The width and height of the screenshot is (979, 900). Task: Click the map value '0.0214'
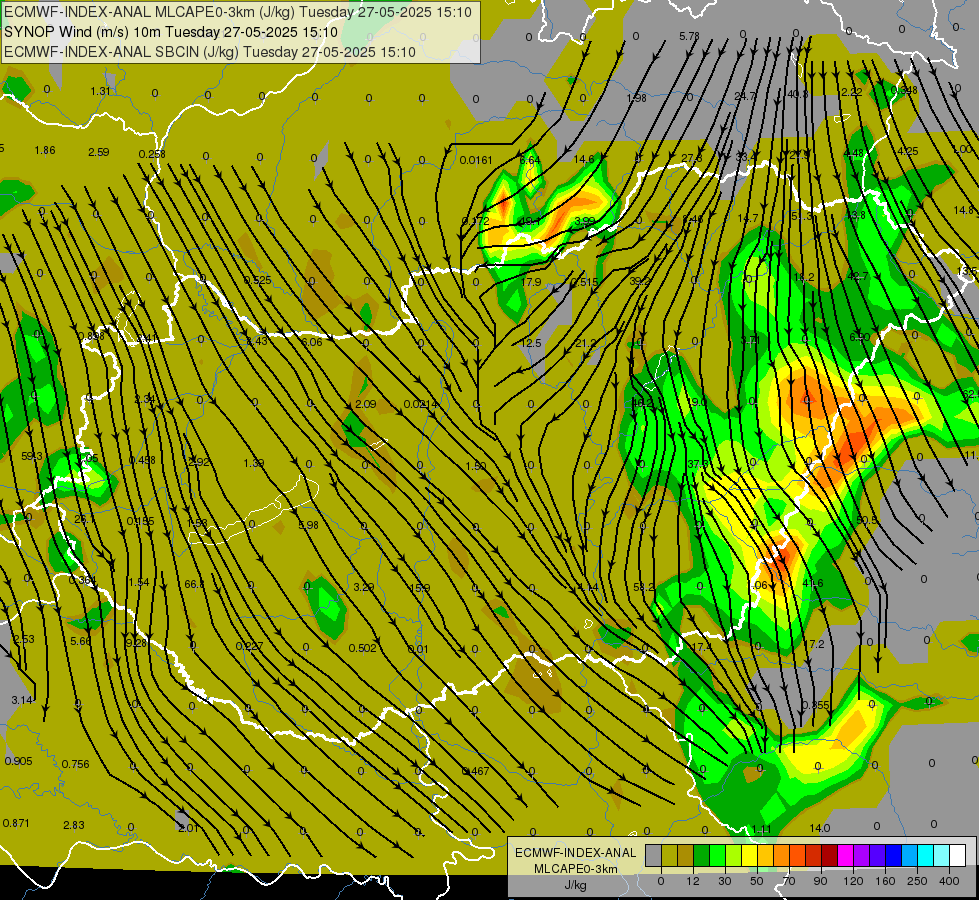pos(421,404)
